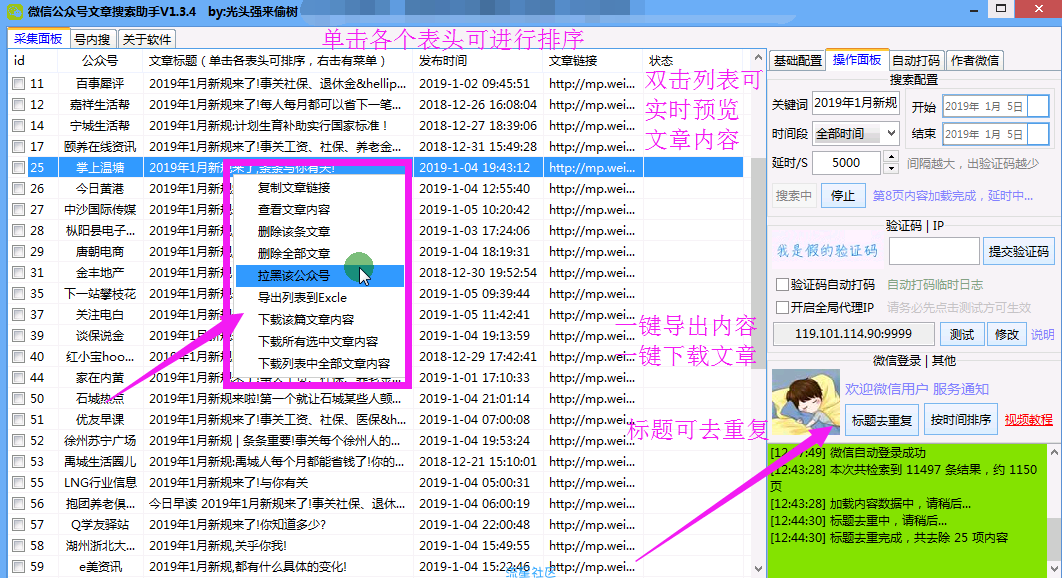Choose 删除全部文章 from context menu

click(319, 253)
